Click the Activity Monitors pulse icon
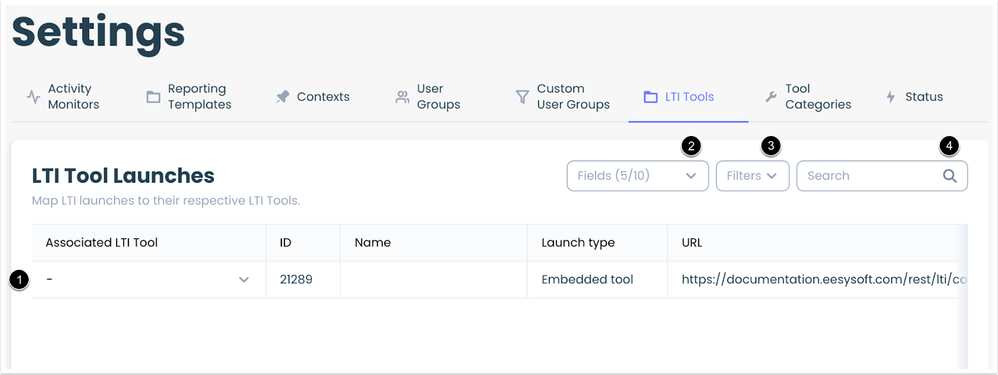The width and height of the screenshot is (998, 375). tap(33, 97)
